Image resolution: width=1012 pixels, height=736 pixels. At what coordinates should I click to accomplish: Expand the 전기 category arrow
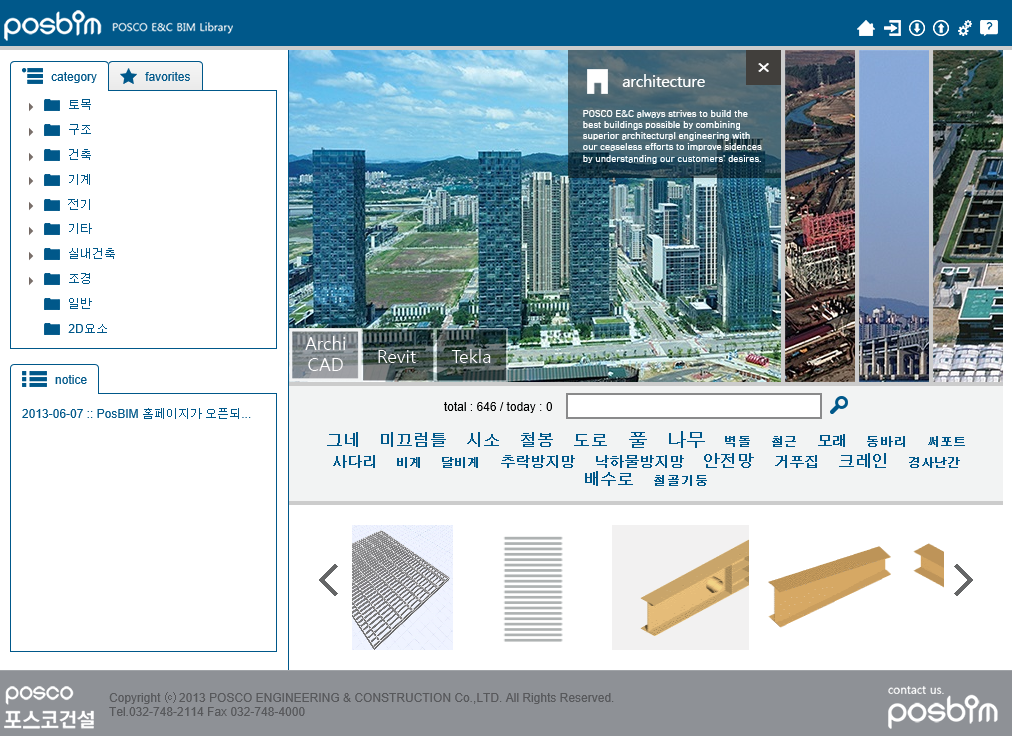30,206
